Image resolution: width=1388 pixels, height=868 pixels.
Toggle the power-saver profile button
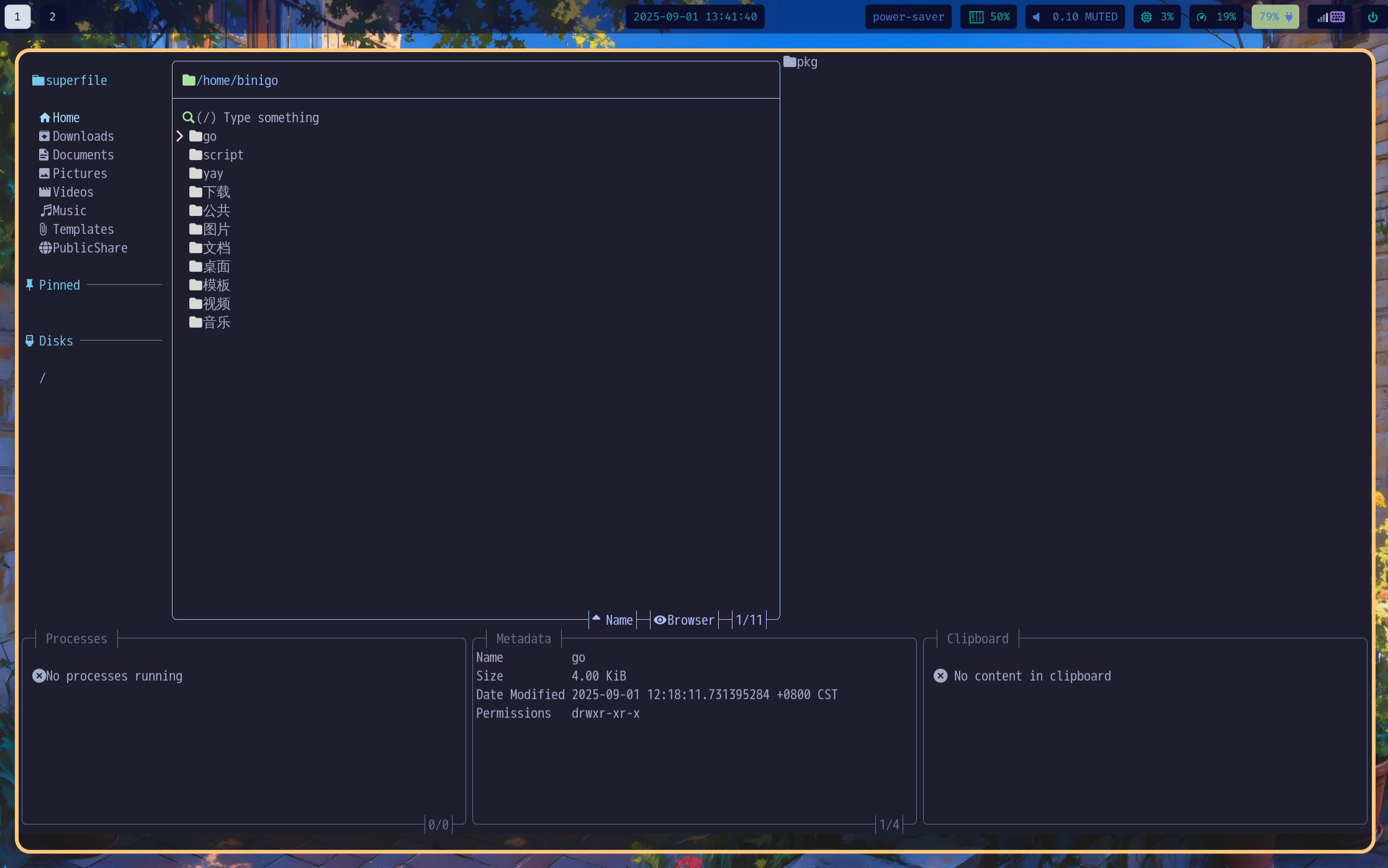tap(908, 17)
